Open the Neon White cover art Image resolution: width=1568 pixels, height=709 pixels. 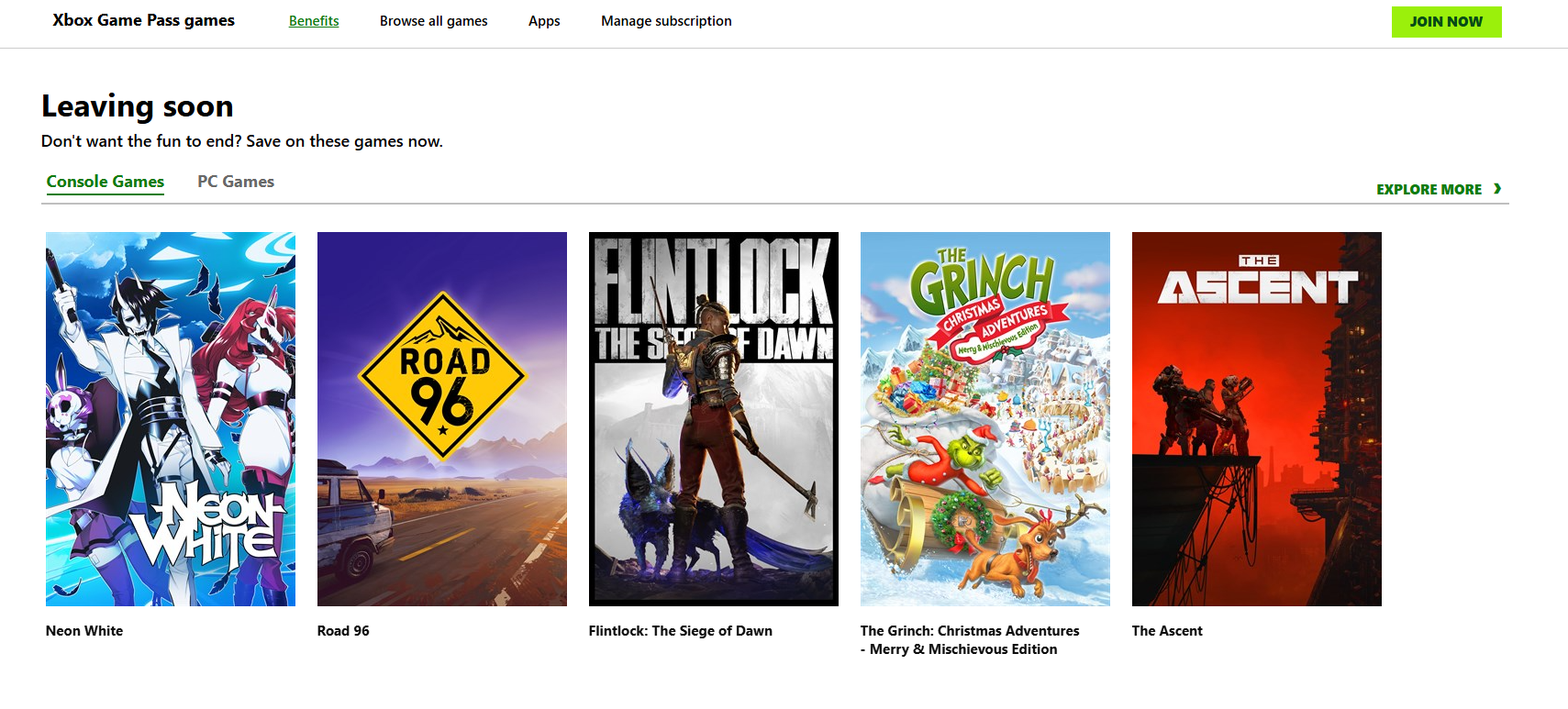point(171,418)
